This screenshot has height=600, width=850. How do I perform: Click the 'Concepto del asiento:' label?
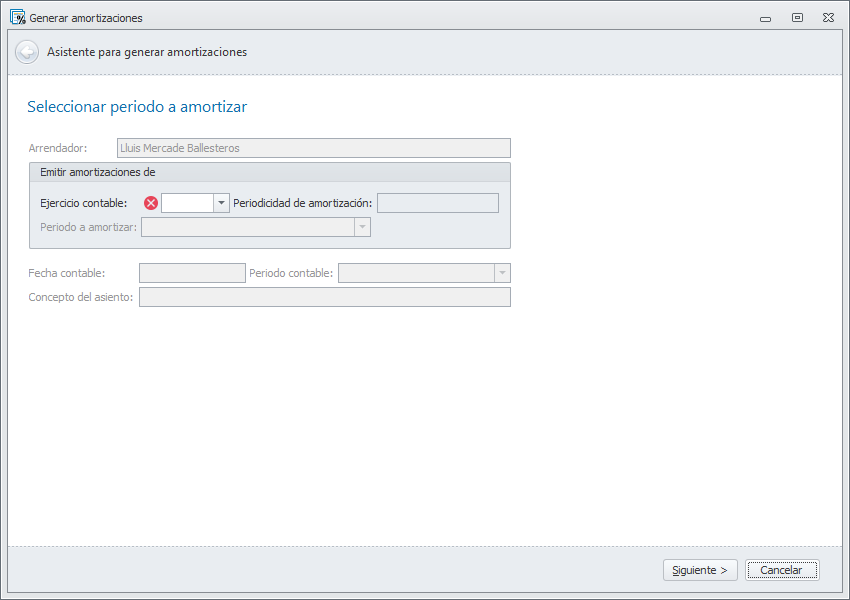81,297
